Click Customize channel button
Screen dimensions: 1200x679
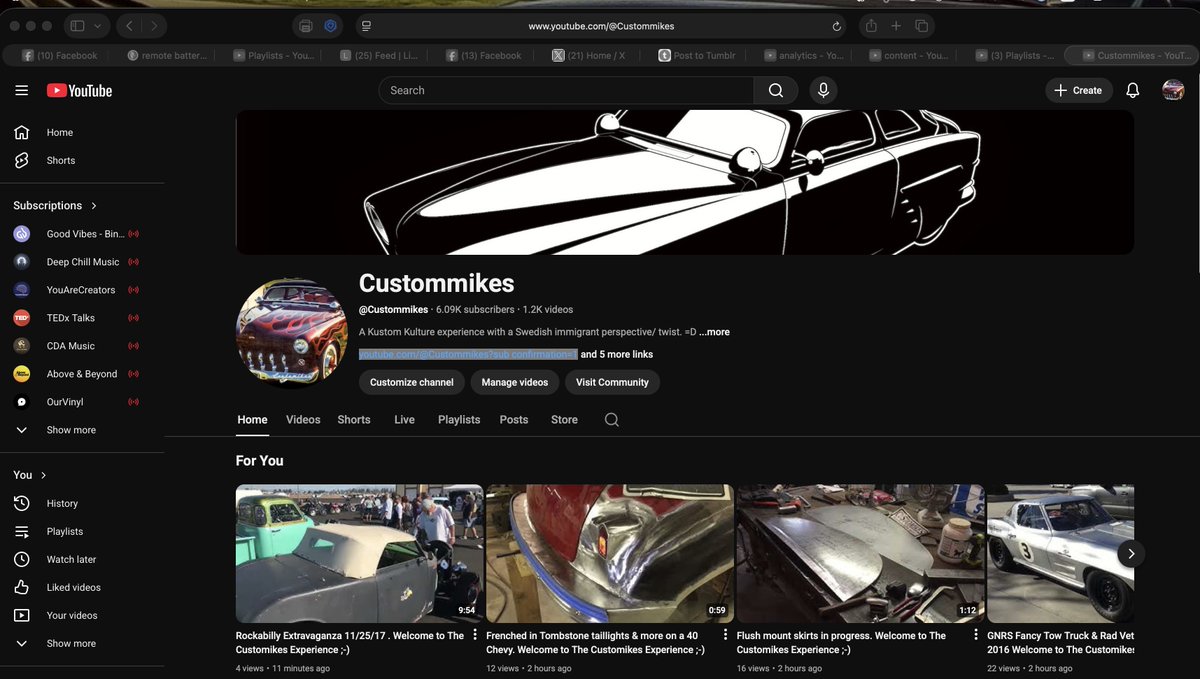coord(411,382)
